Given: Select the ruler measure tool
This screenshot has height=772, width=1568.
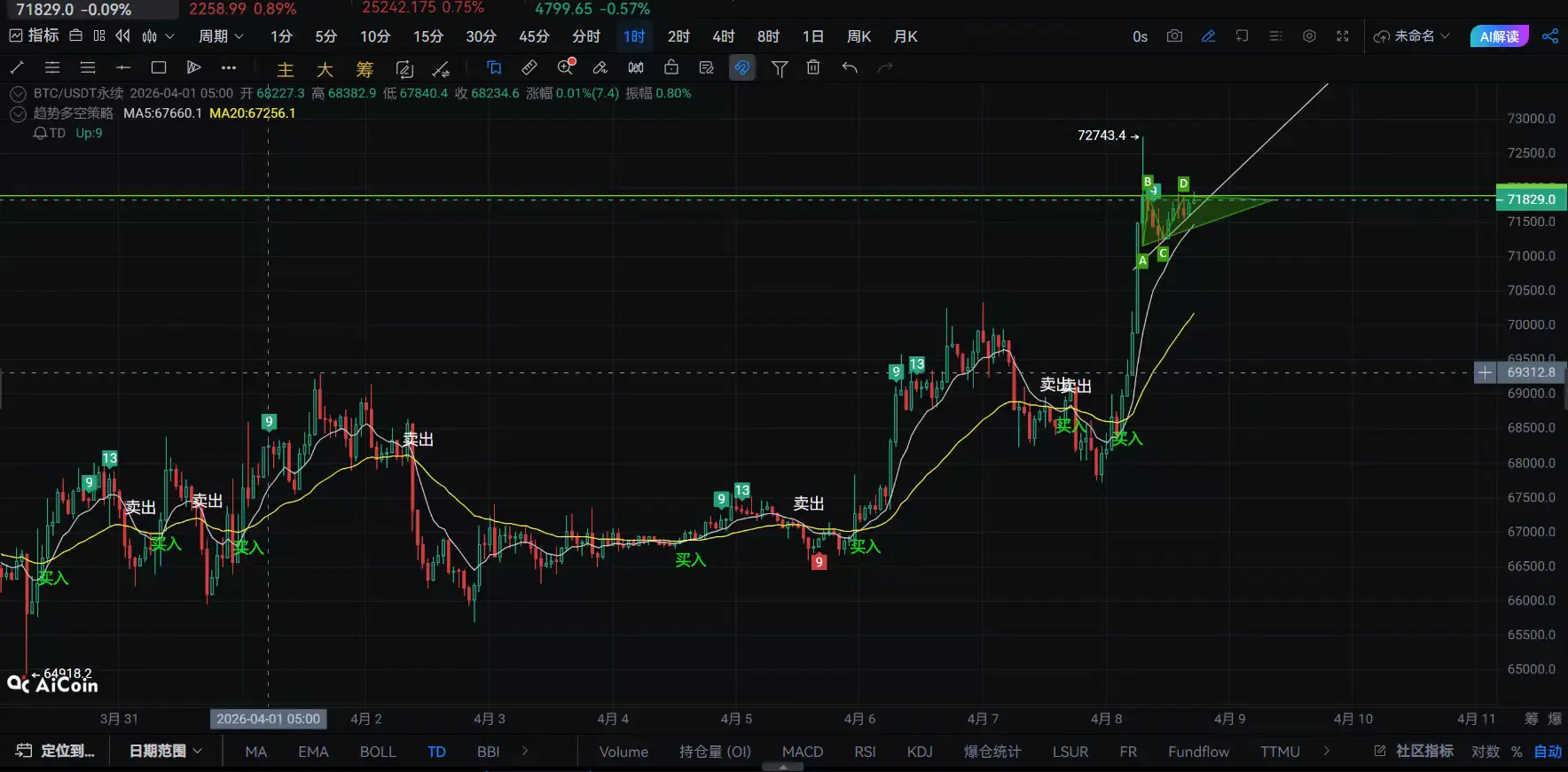Looking at the screenshot, I should coord(529,67).
